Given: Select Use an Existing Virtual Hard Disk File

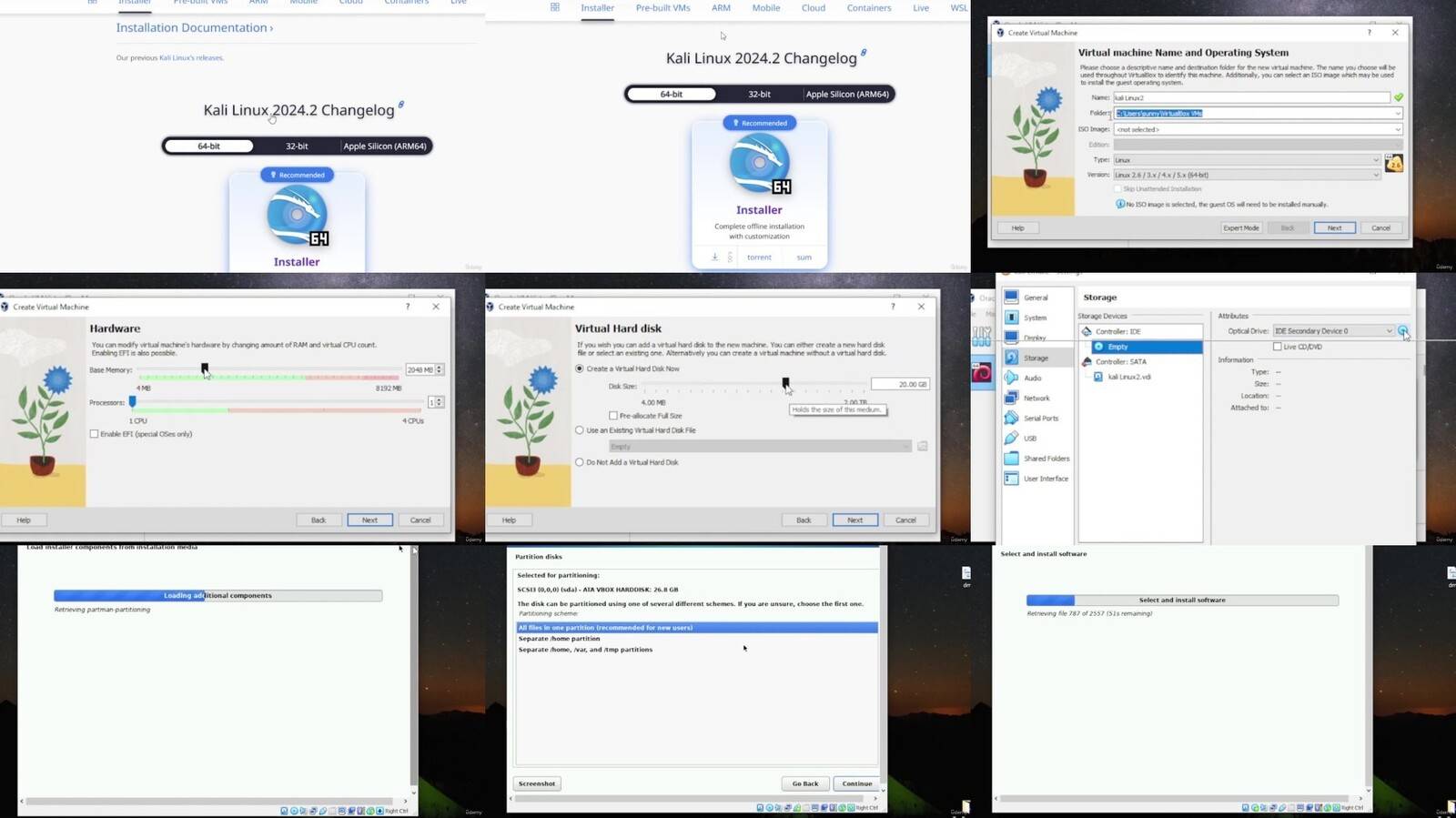Looking at the screenshot, I should click(580, 430).
